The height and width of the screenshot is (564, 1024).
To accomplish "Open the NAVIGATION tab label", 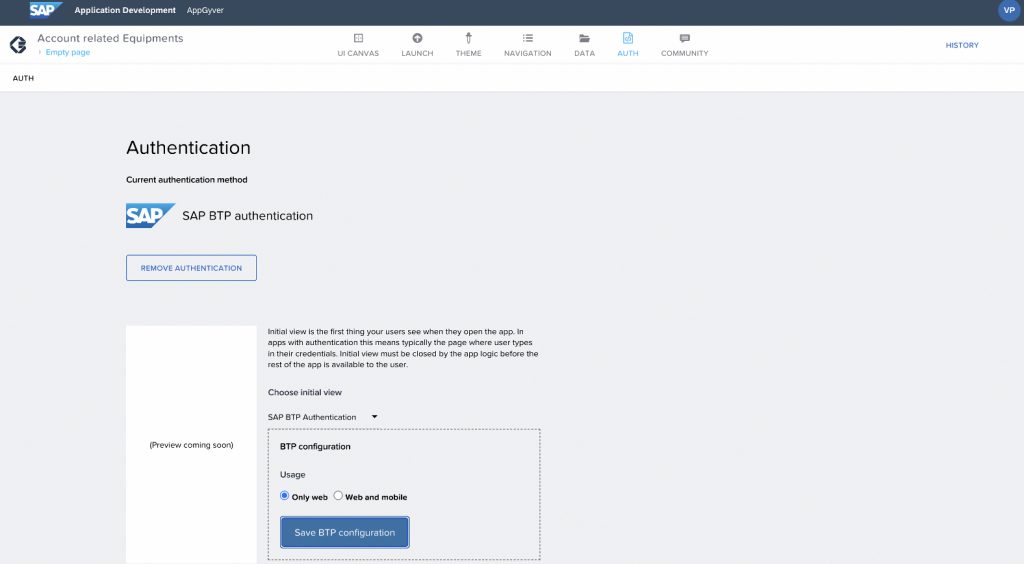I will click(528, 54).
